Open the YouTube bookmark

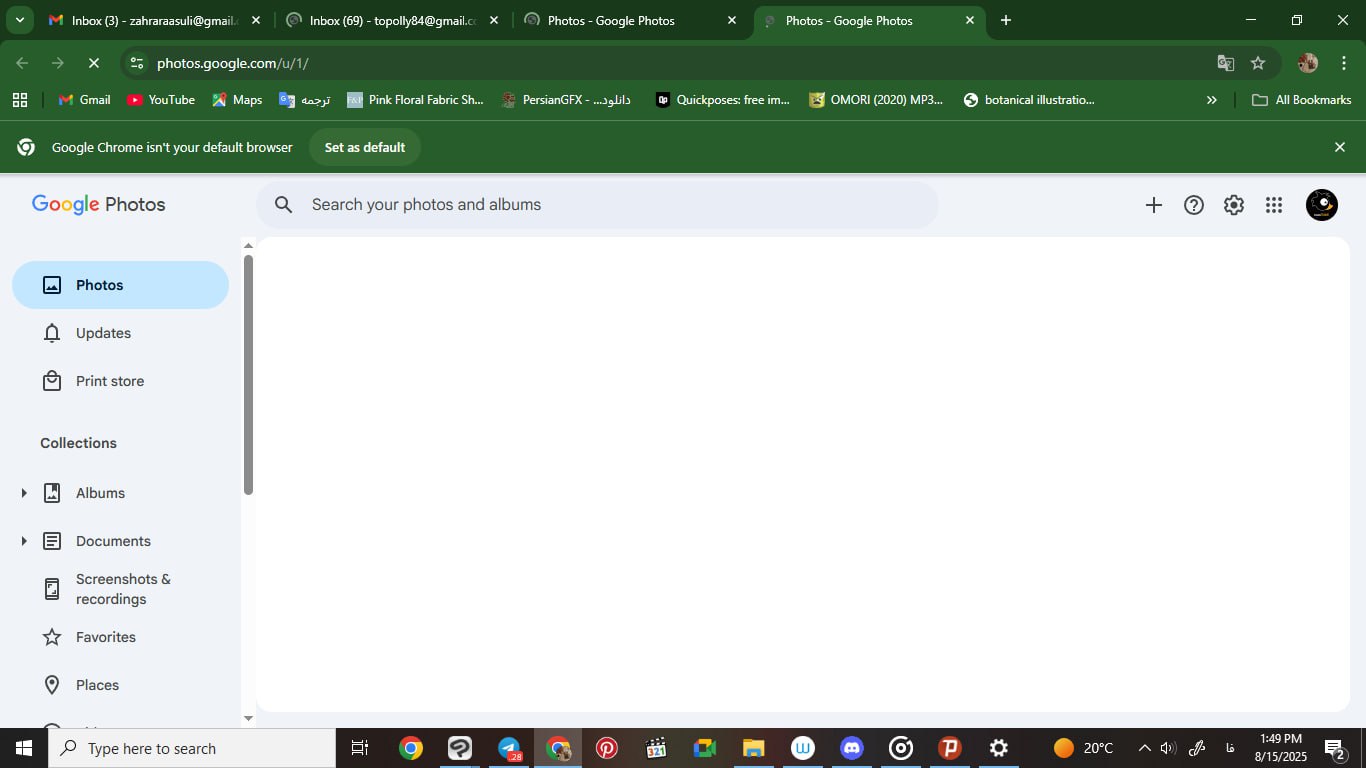click(x=161, y=100)
